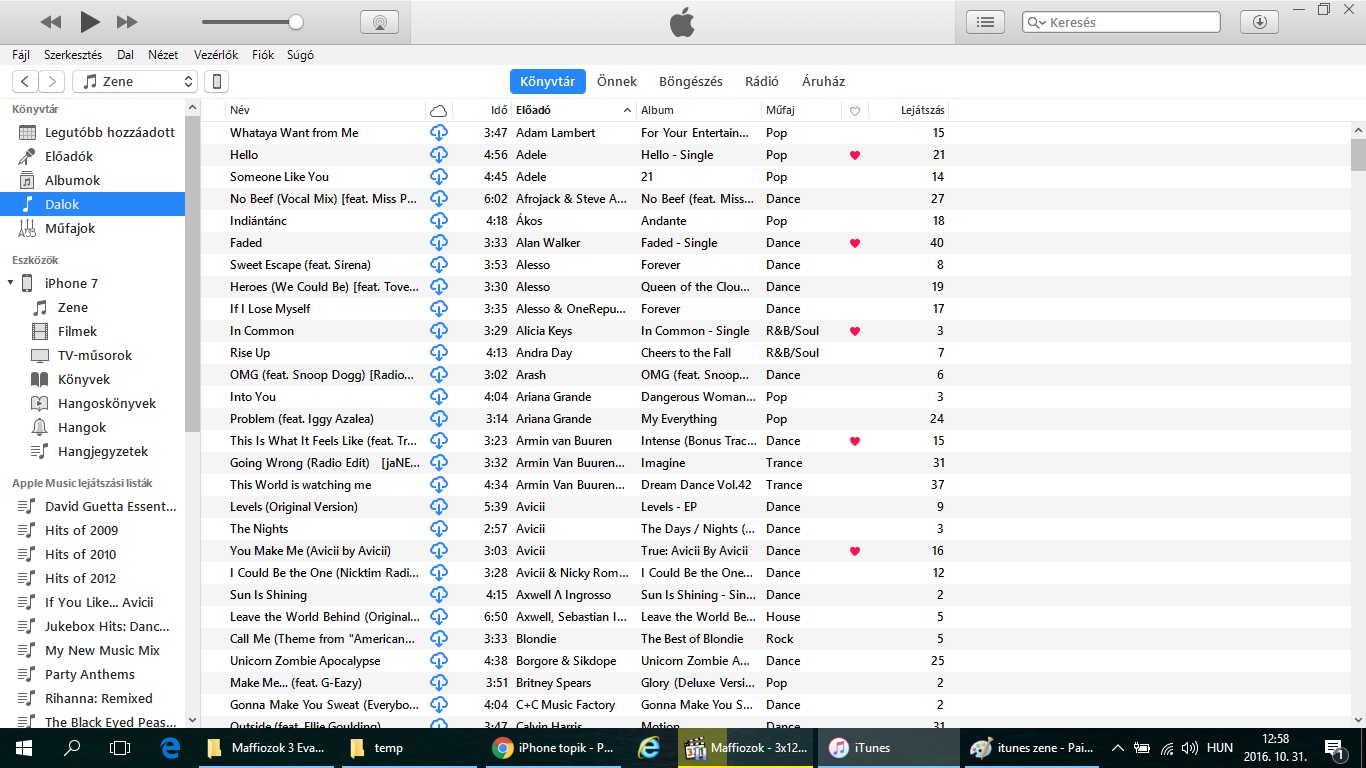Toggle the heart on In Common
The width and height of the screenshot is (1366, 768).
854,331
